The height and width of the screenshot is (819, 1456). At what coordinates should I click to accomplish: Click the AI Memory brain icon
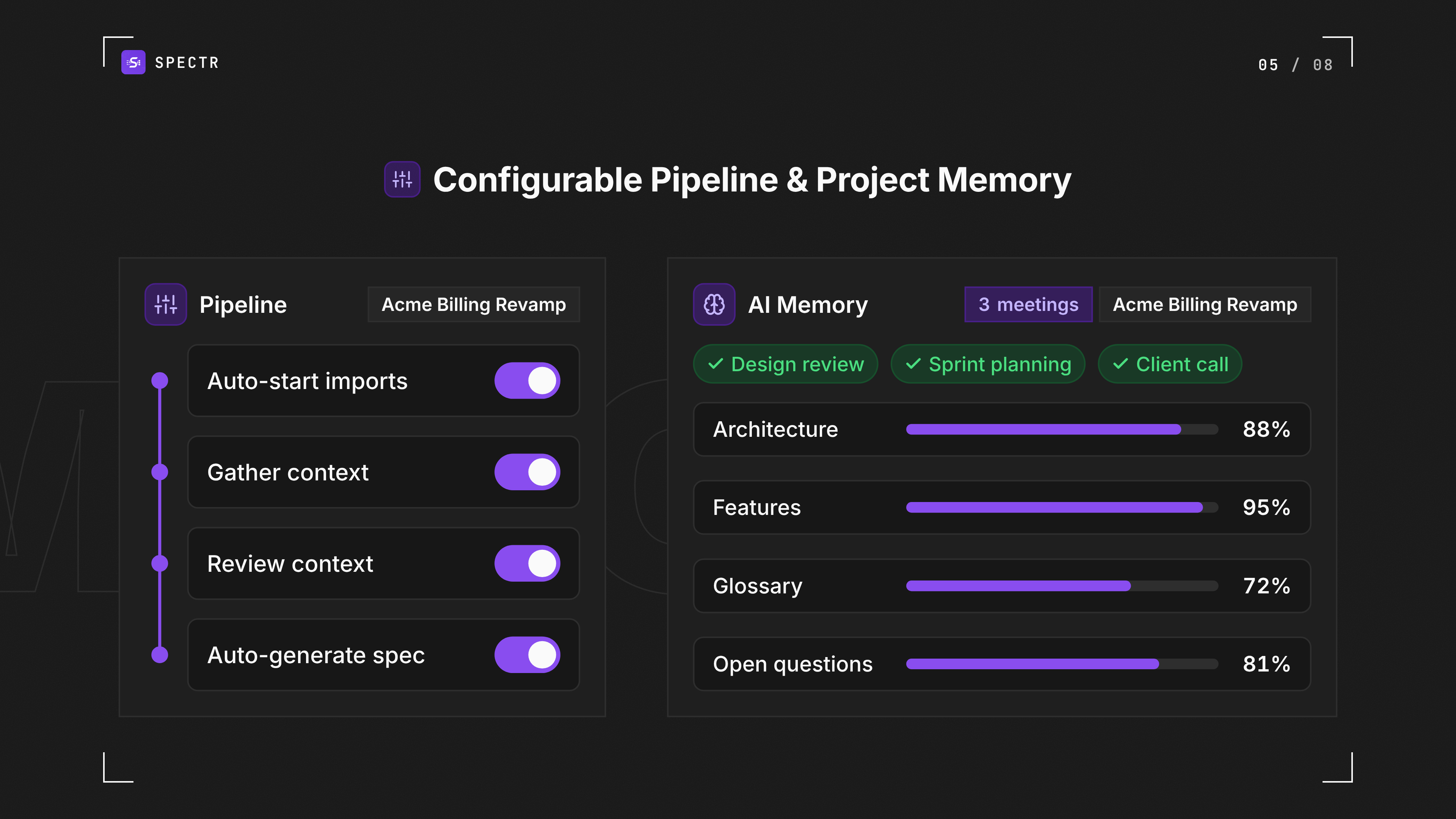(714, 304)
